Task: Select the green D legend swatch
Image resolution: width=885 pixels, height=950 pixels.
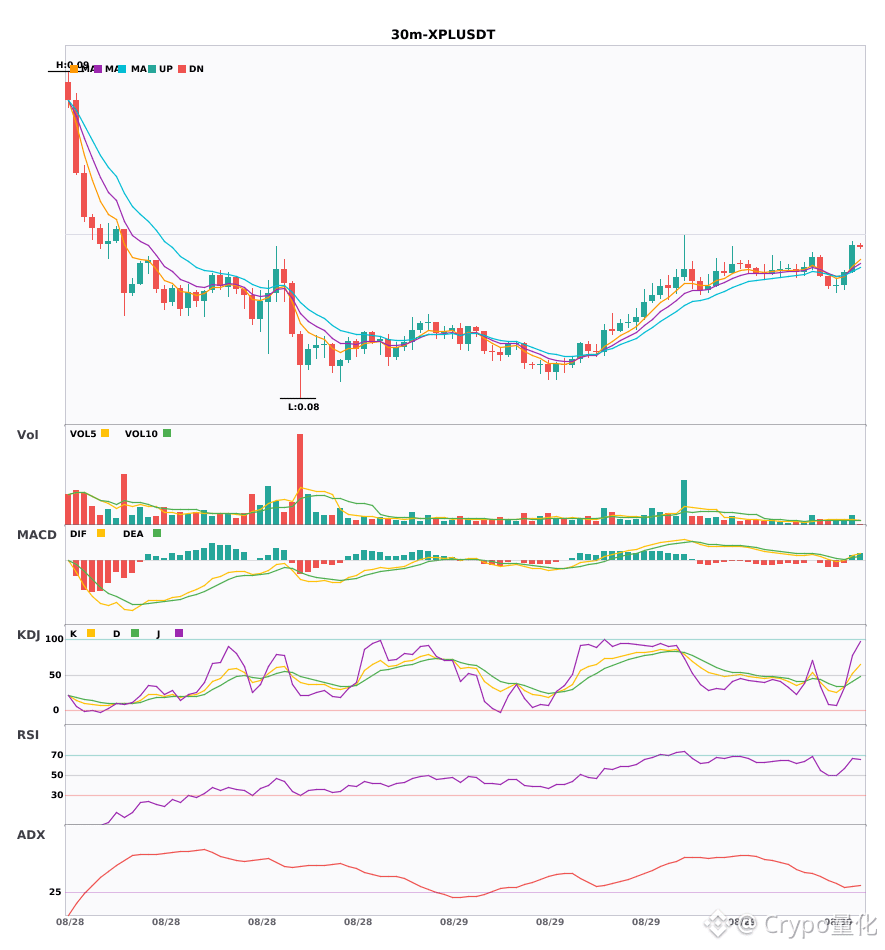Action: [135, 633]
